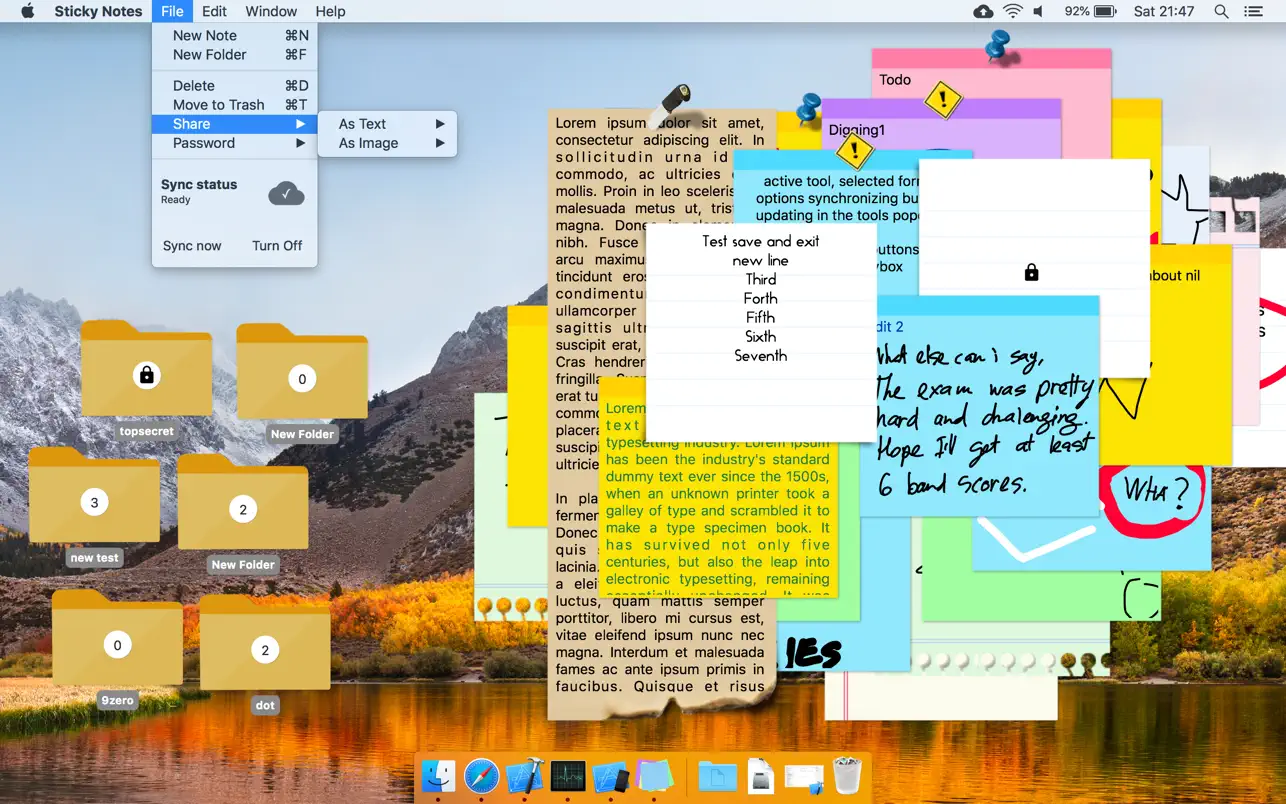
Task: Open the Password submenu
Action: click(x=203, y=143)
